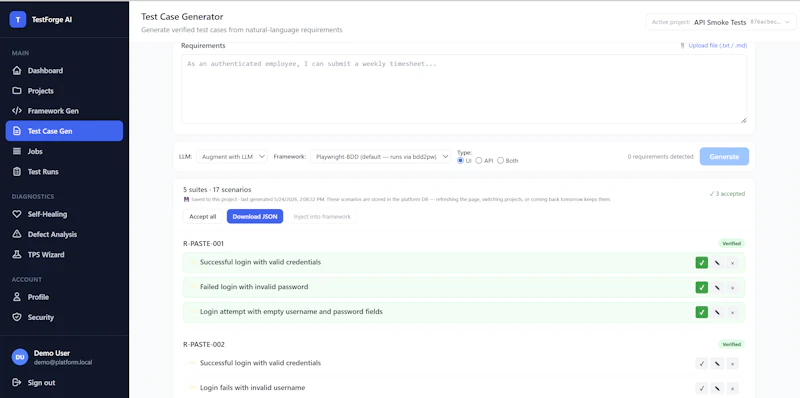Click drag handle of Login attempt with empty username

coord(192,311)
